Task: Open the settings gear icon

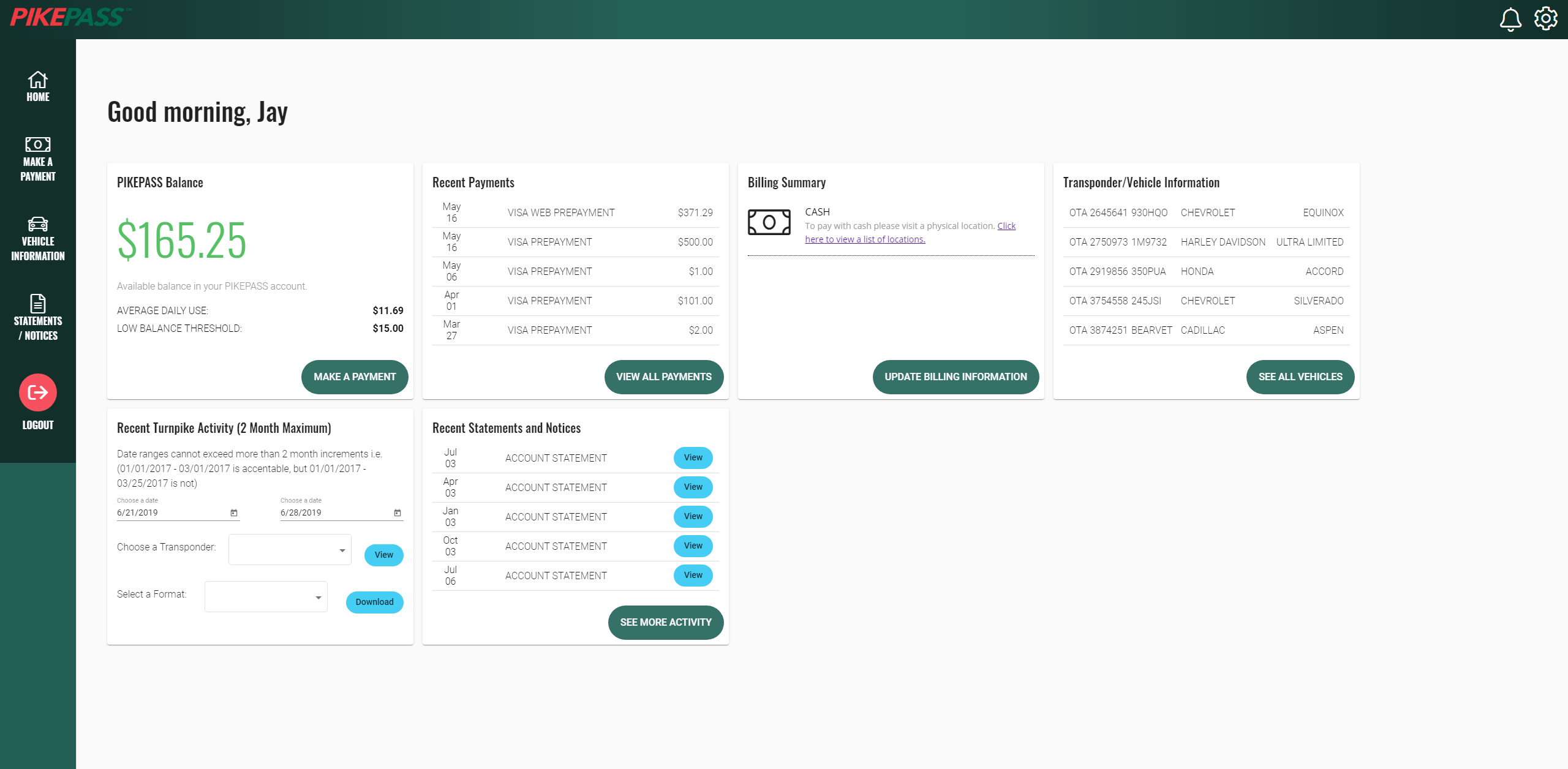Action: (x=1546, y=19)
